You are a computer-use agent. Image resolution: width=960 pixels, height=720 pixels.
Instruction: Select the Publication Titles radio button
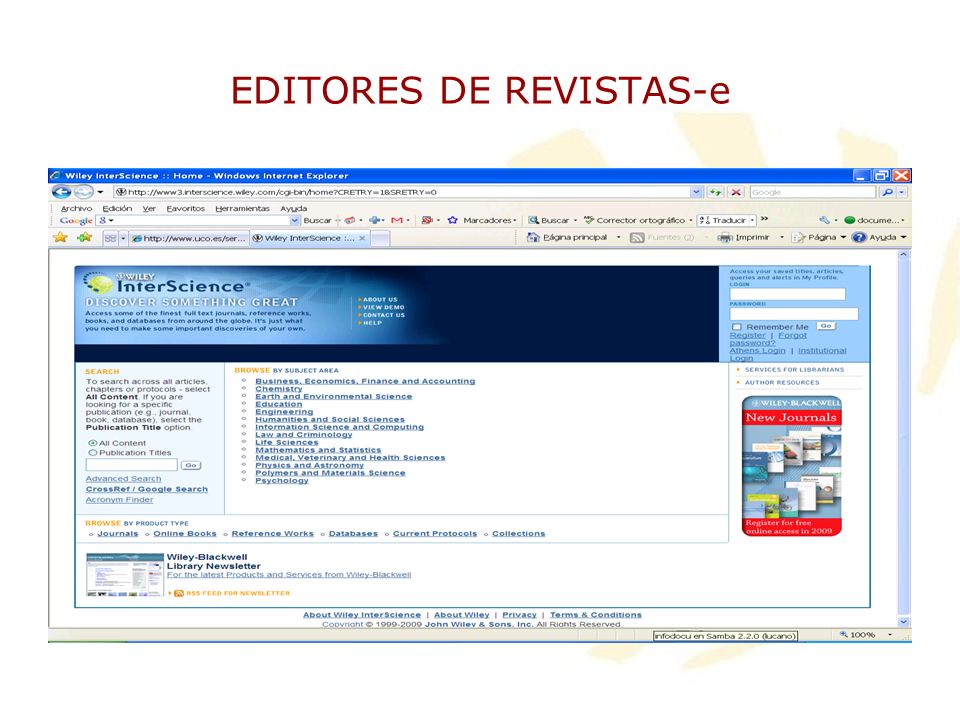coord(93,453)
